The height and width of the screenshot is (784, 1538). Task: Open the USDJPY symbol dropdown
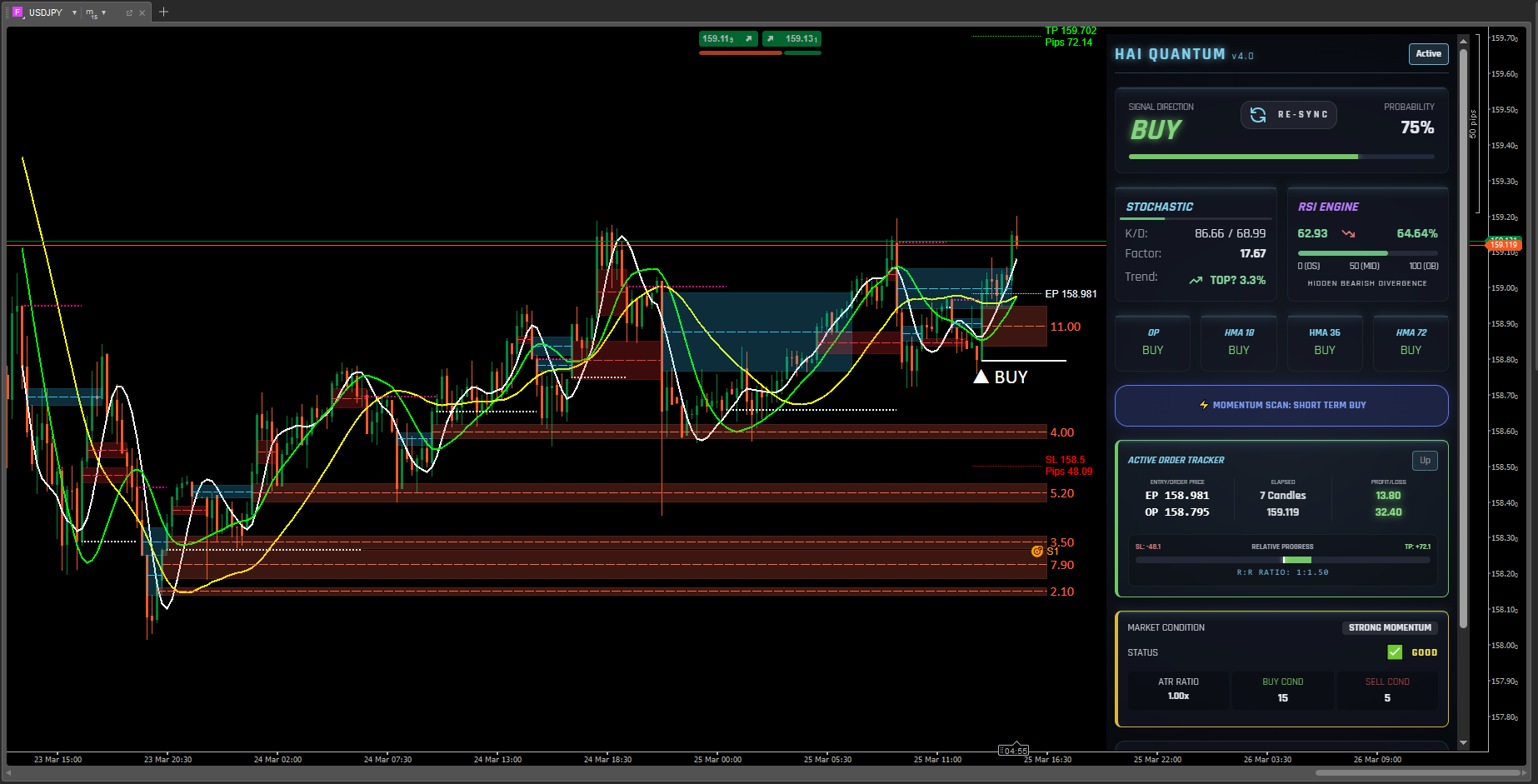[74, 12]
